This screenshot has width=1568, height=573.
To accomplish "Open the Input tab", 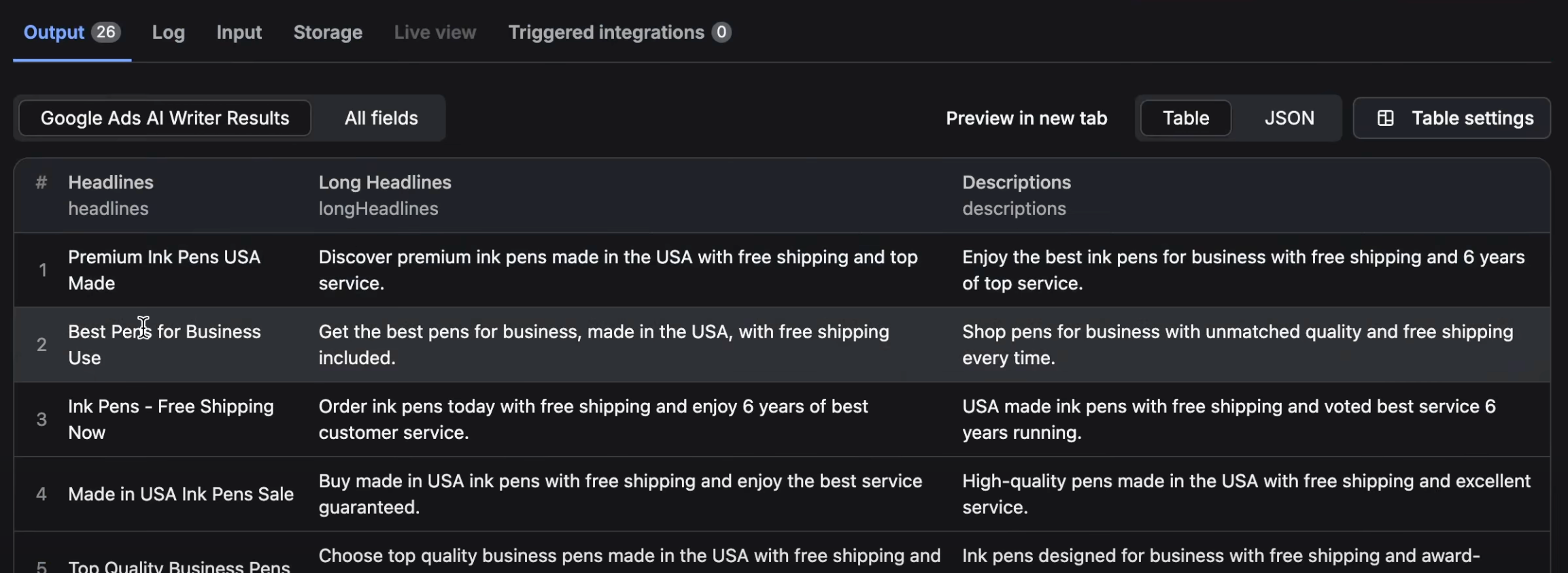I will [239, 33].
